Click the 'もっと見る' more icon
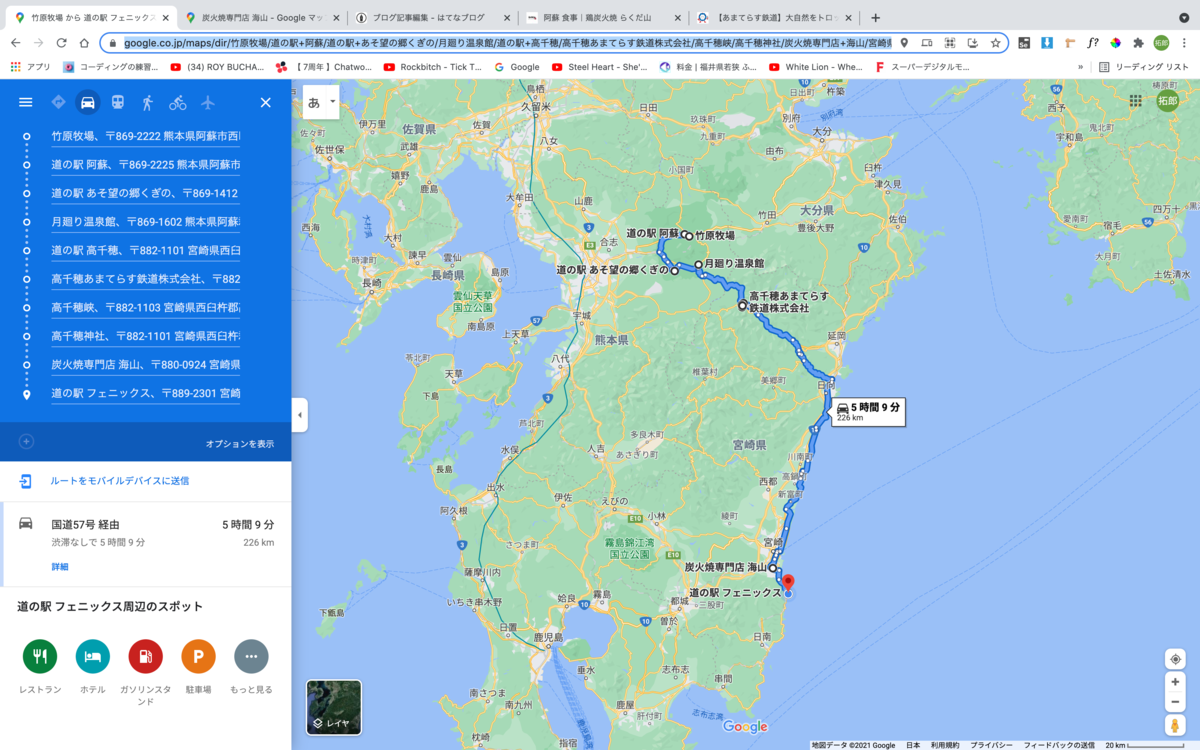Screen dimensions: 1200x750 coord(251,656)
